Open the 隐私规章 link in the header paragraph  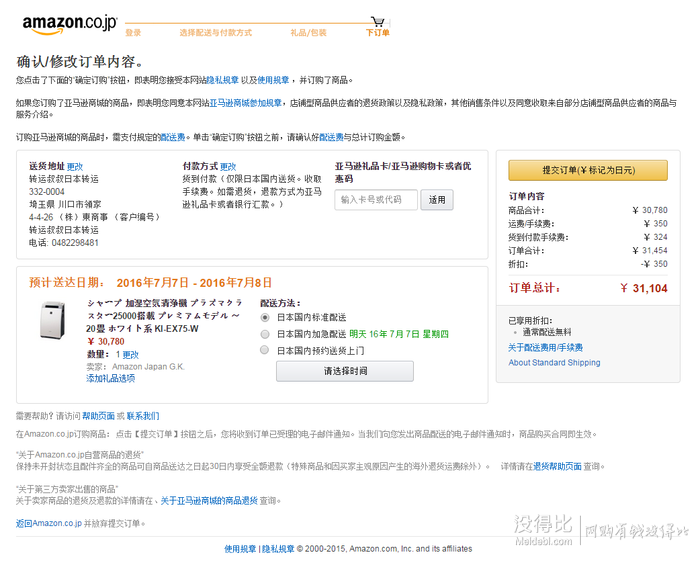point(222,80)
